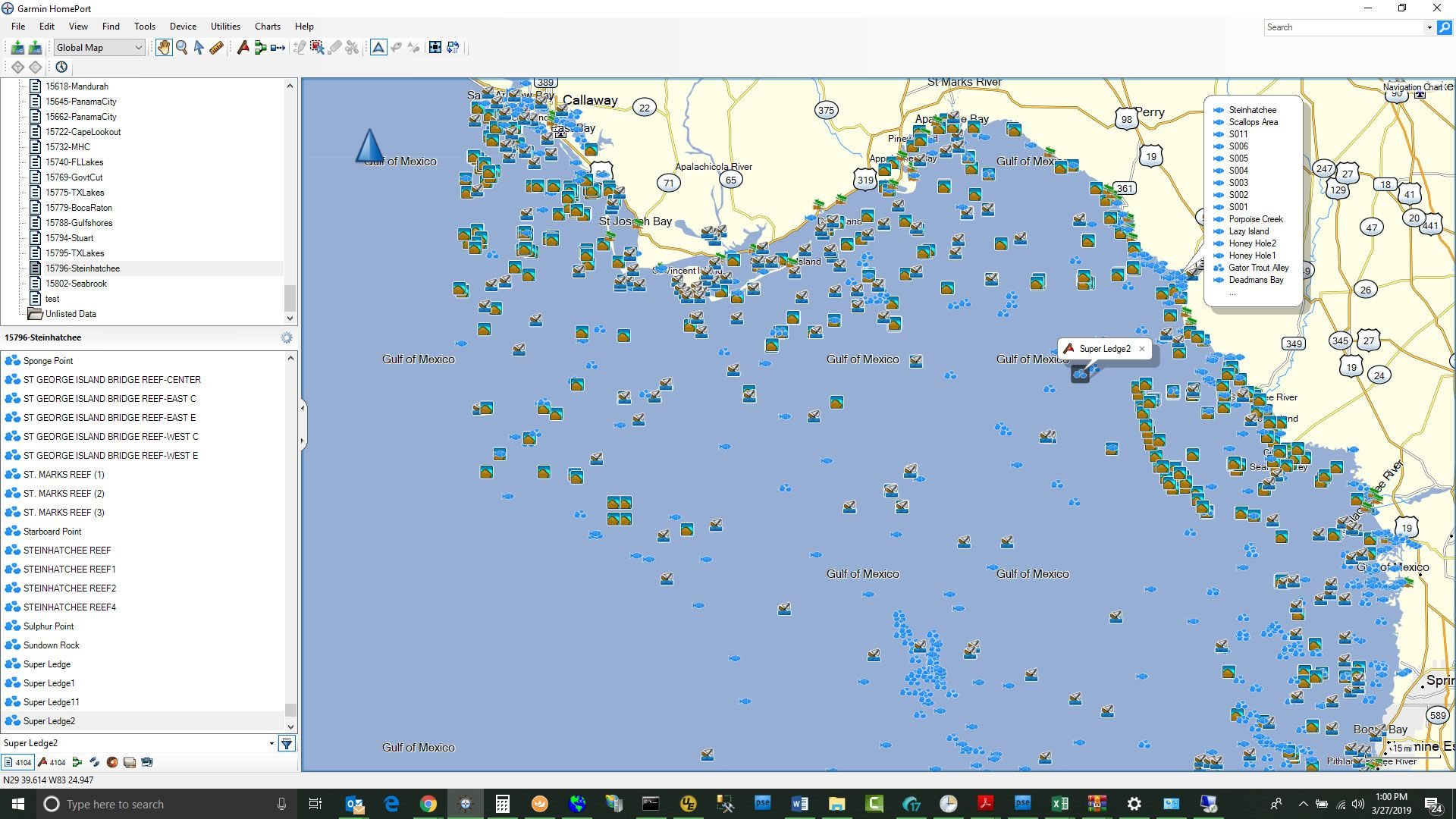Viewport: 1456px width, 819px height.
Task: Select 15796-Steinhatchee list in the library
Action: point(83,268)
